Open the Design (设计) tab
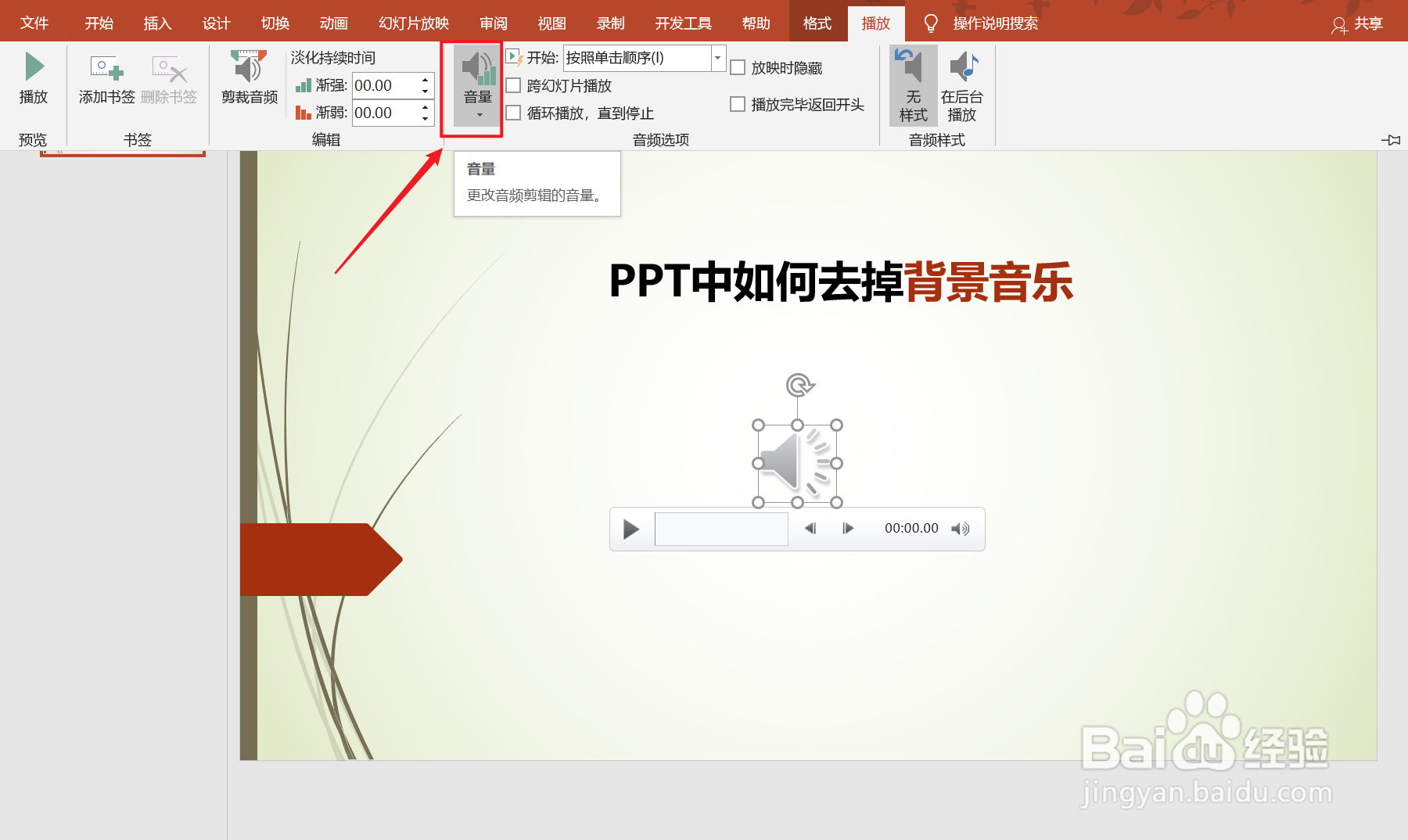This screenshot has width=1408, height=840. click(217, 23)
